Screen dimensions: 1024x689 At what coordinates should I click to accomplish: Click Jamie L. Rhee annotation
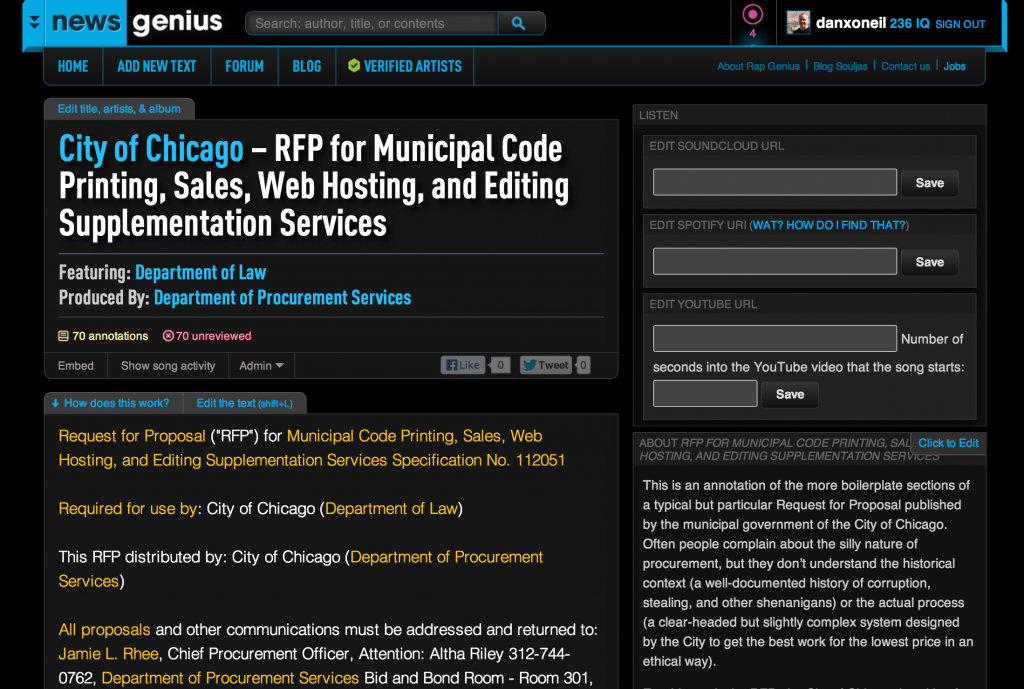tap(108, 654)
